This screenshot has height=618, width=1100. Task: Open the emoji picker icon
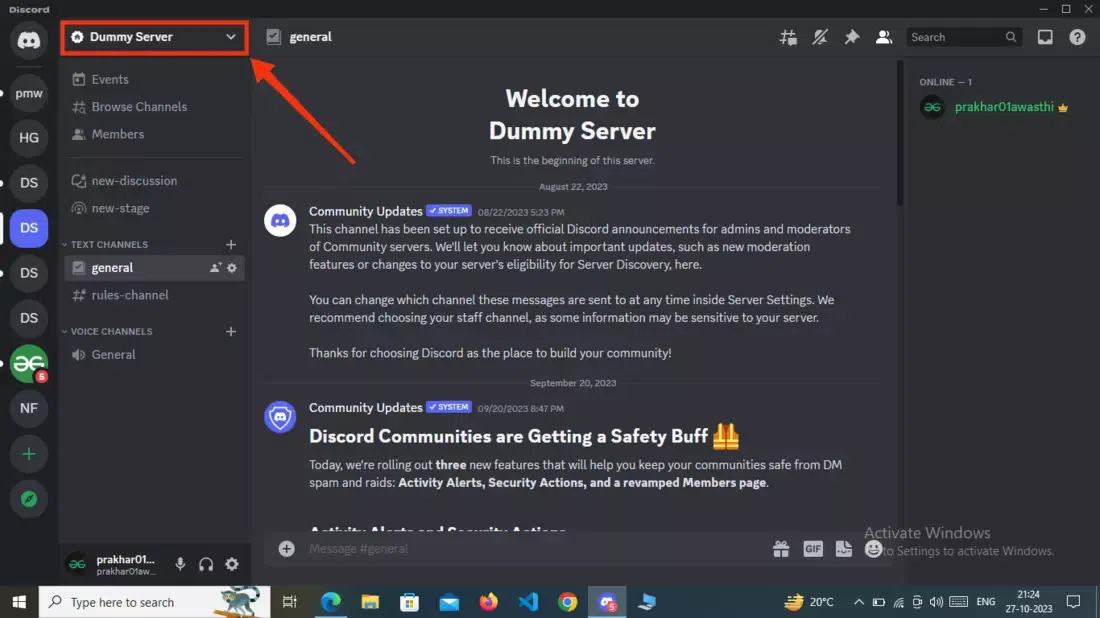point(873,549)
